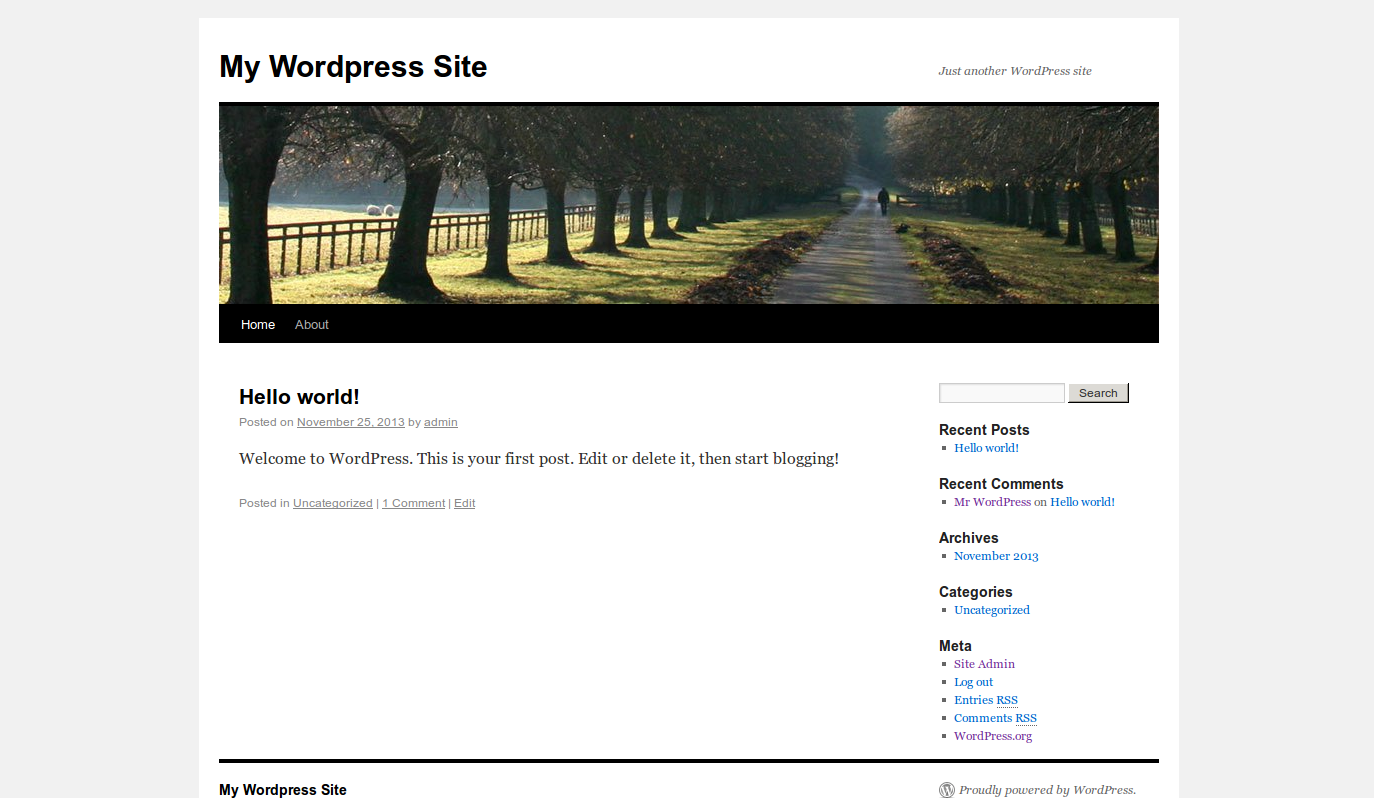Click the WordPress logo icon in footer
The image size is (1374, 798).
(946, 790)
